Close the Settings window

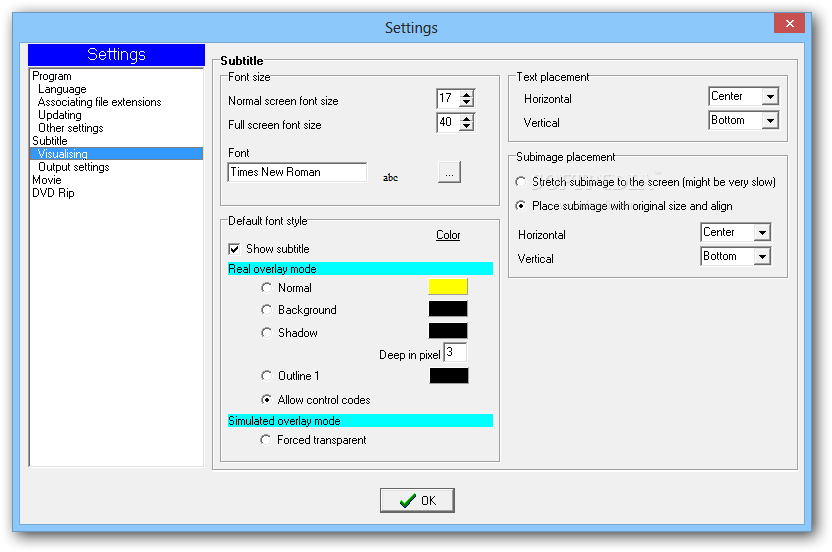790,23
